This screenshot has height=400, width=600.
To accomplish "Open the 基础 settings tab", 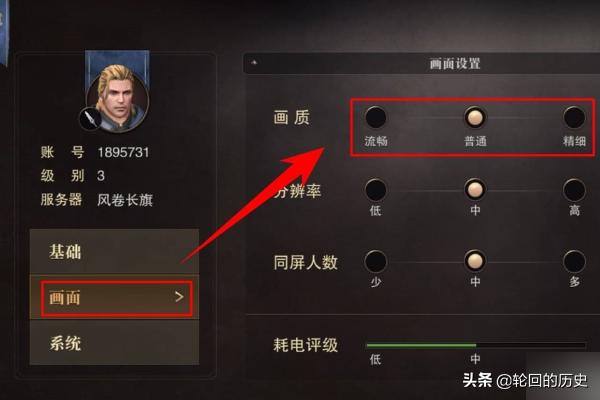I will 114,251.
